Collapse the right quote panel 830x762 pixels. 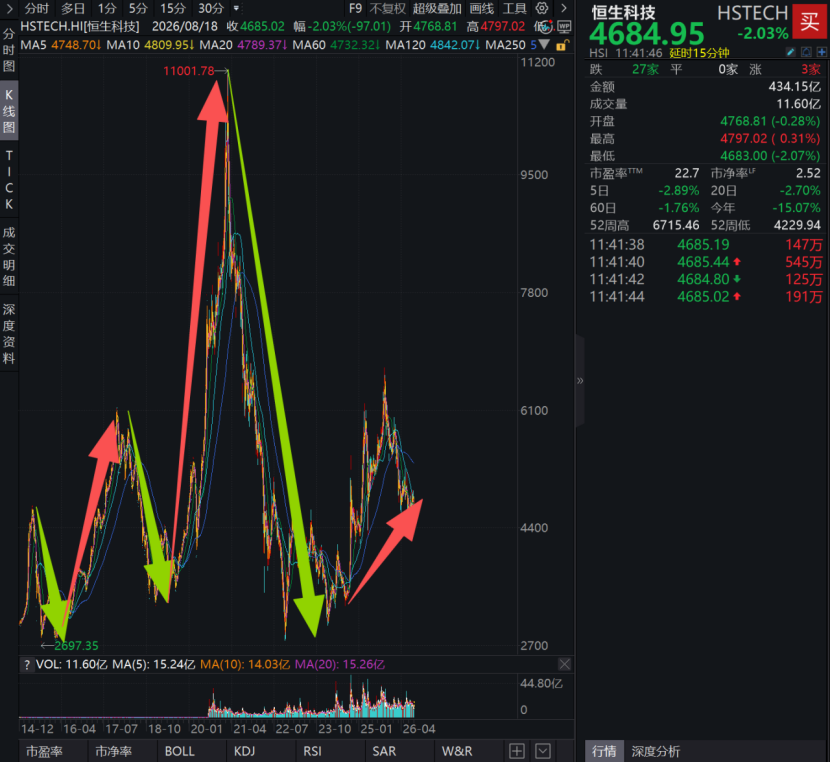pyautogui.click(x=580, y=380)
